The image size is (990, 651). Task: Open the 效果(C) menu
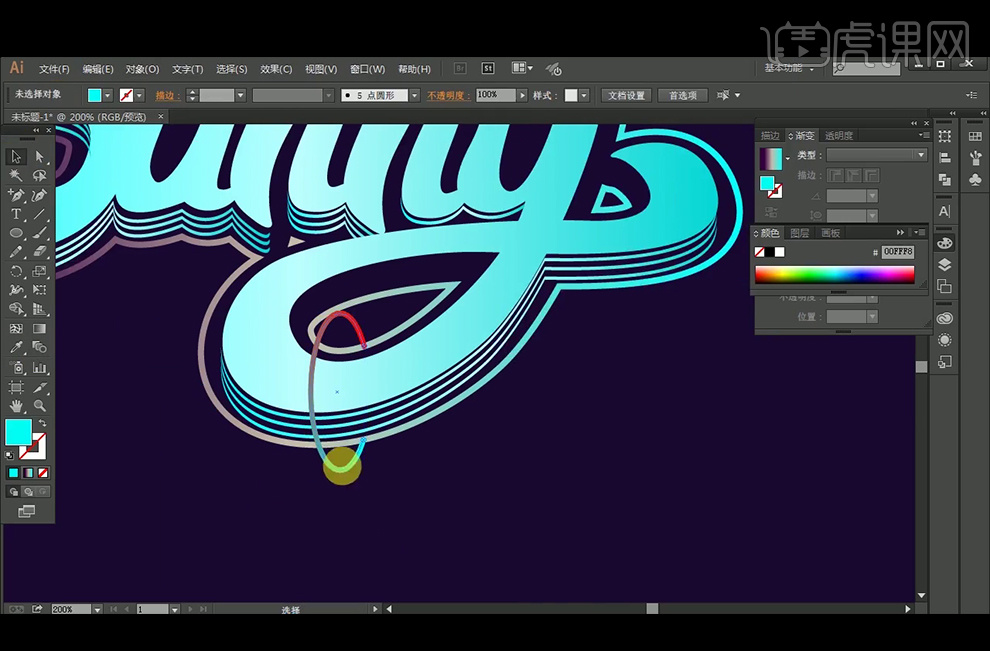[276, 69]
